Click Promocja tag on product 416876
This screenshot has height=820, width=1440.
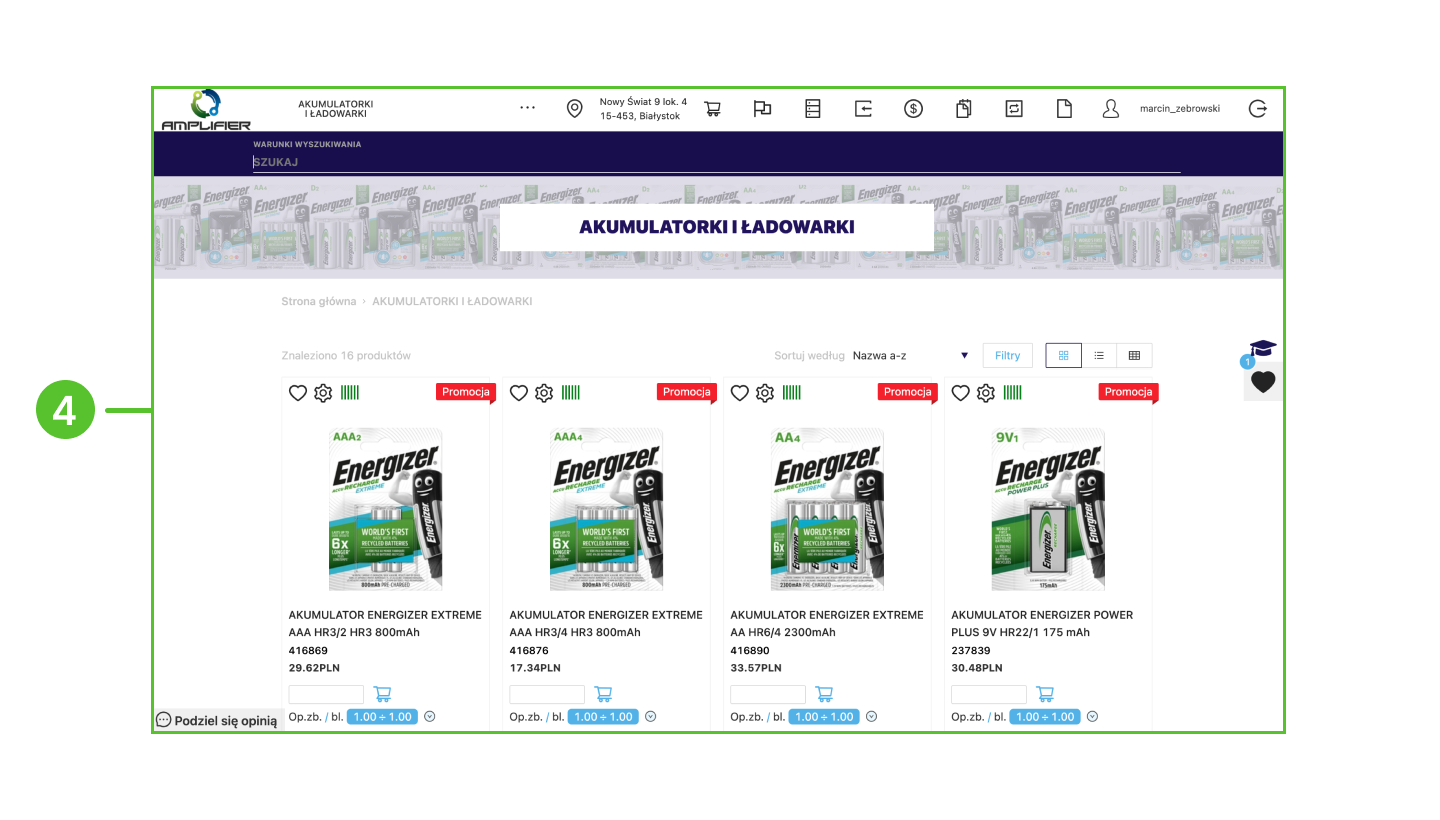click(685, 392)
